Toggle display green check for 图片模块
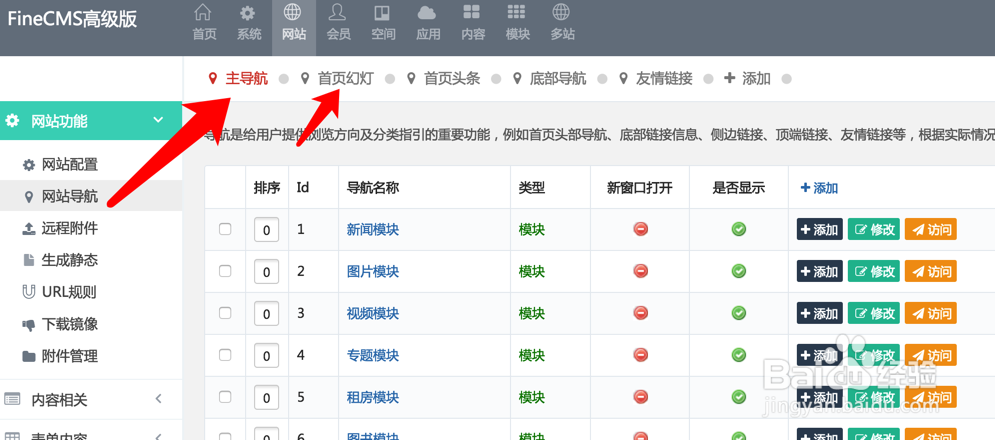The width and height of the screenshot is (995, 440). pyautogui.click(x=739, y=270)
